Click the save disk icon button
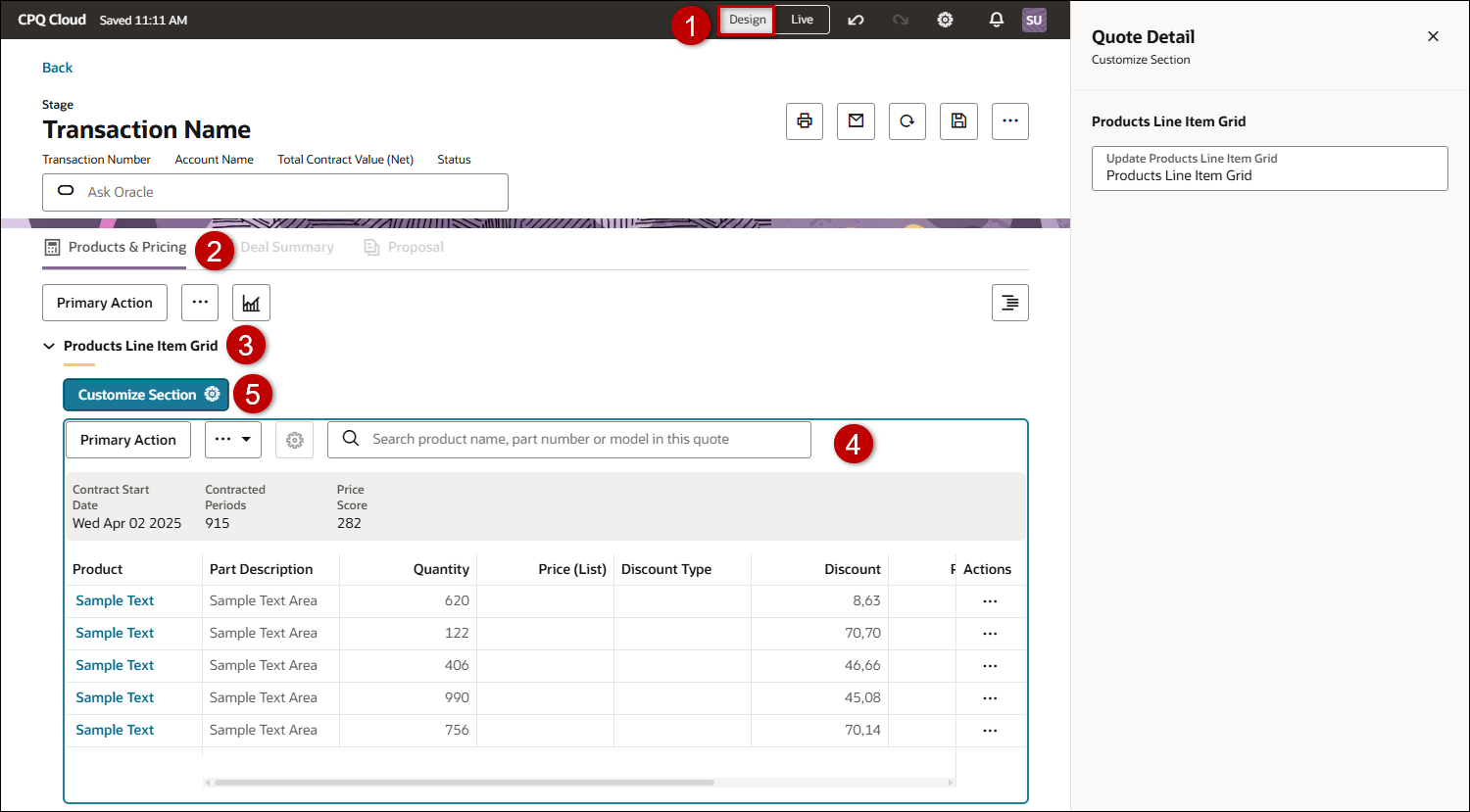 click(x=959, y=120)
